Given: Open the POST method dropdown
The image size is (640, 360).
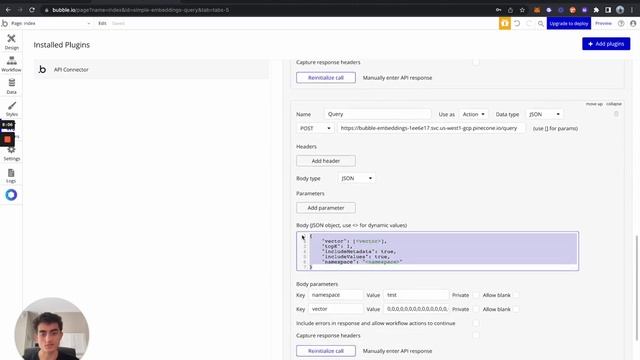Looking at the screenshot, I should [315, 128].
